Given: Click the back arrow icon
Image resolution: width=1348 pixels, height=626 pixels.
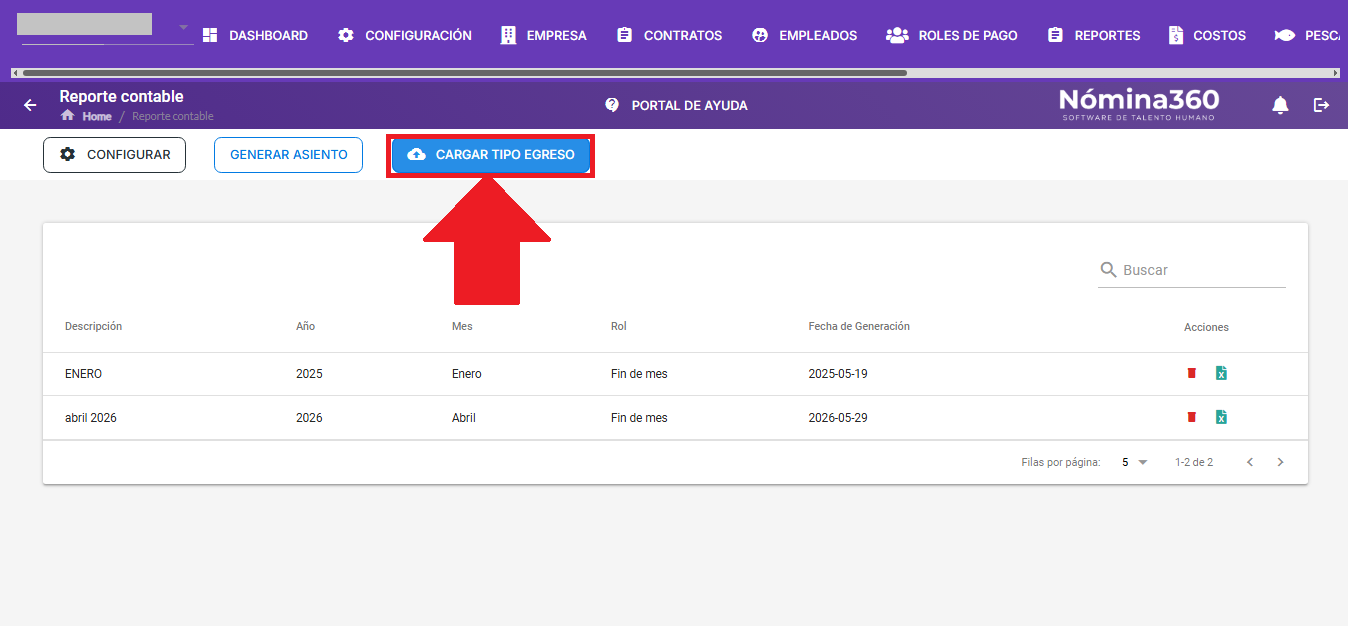Looking at the screenshot, I should 30,105.
